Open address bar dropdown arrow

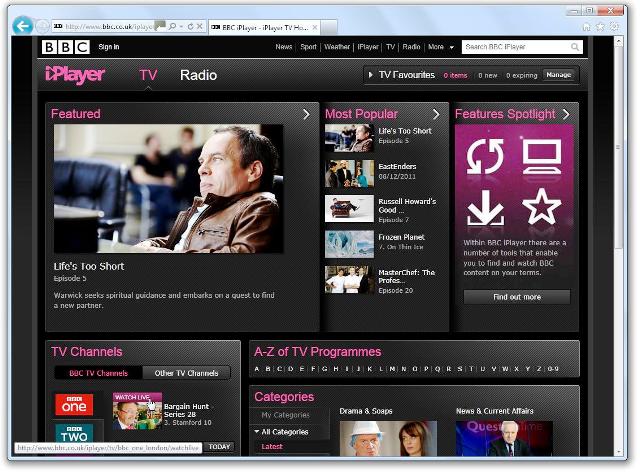click(181, 26)
